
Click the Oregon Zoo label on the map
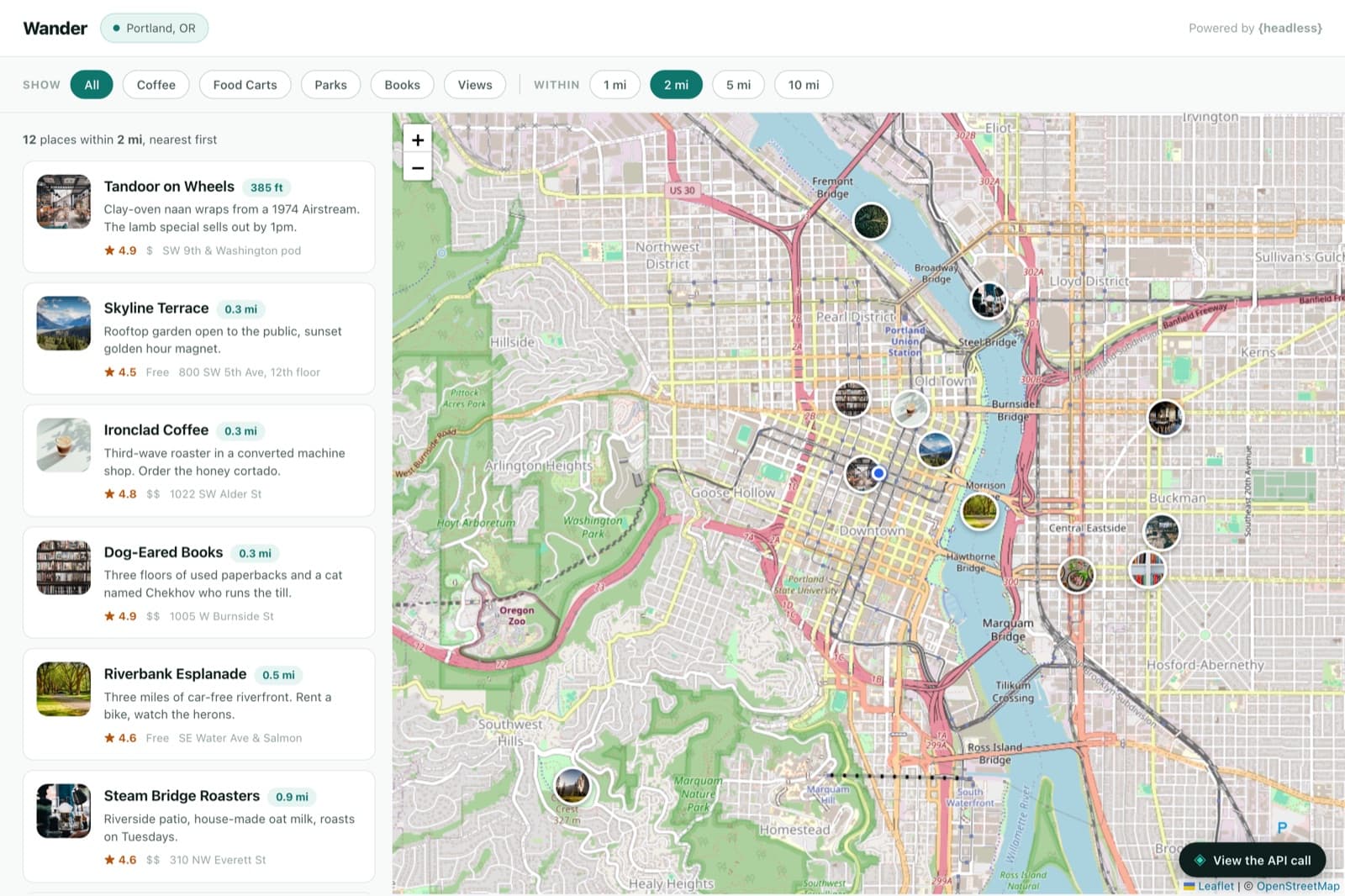(x=516, y=615)
